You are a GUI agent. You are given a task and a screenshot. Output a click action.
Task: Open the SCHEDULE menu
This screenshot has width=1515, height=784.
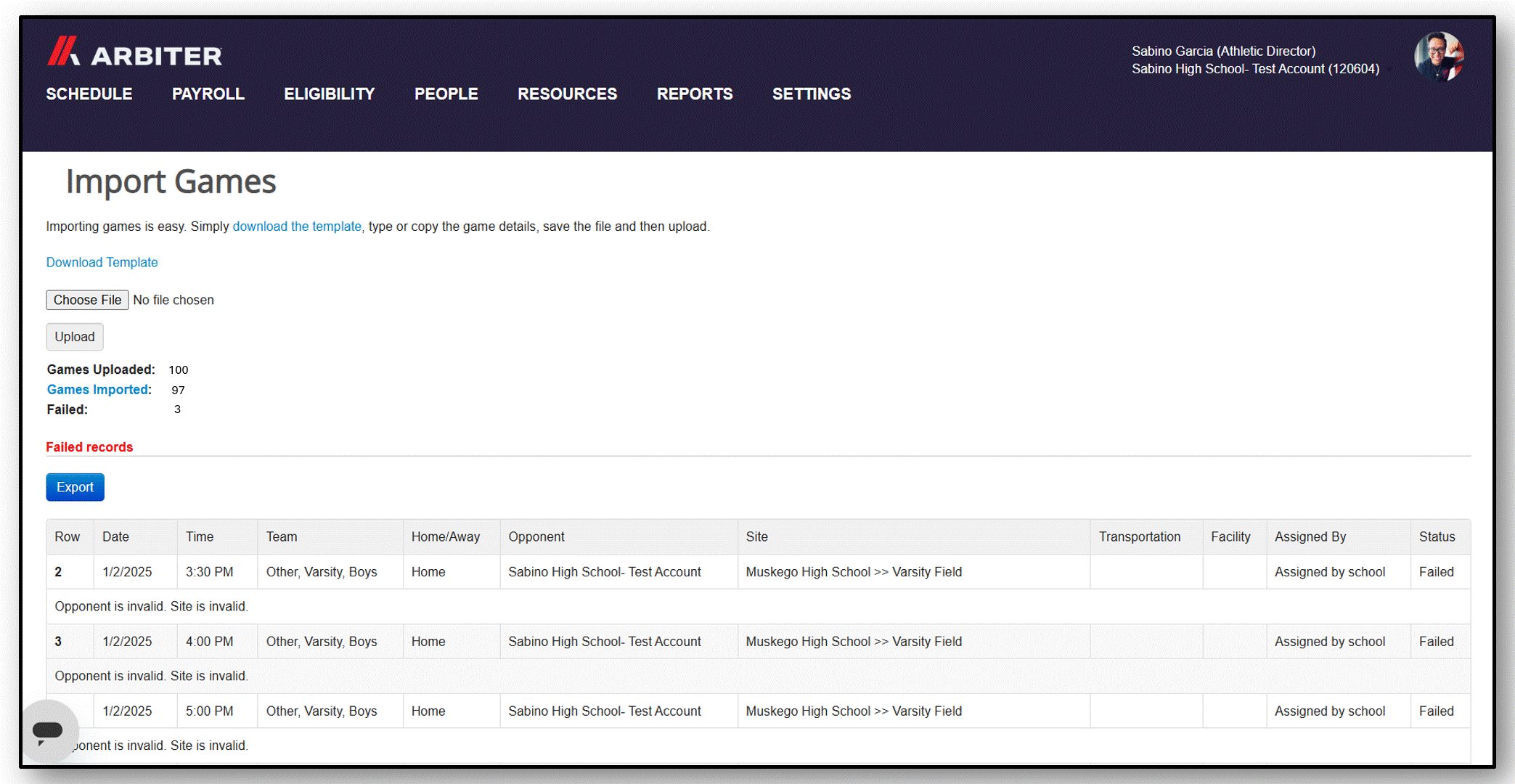(x=89, y=94)
